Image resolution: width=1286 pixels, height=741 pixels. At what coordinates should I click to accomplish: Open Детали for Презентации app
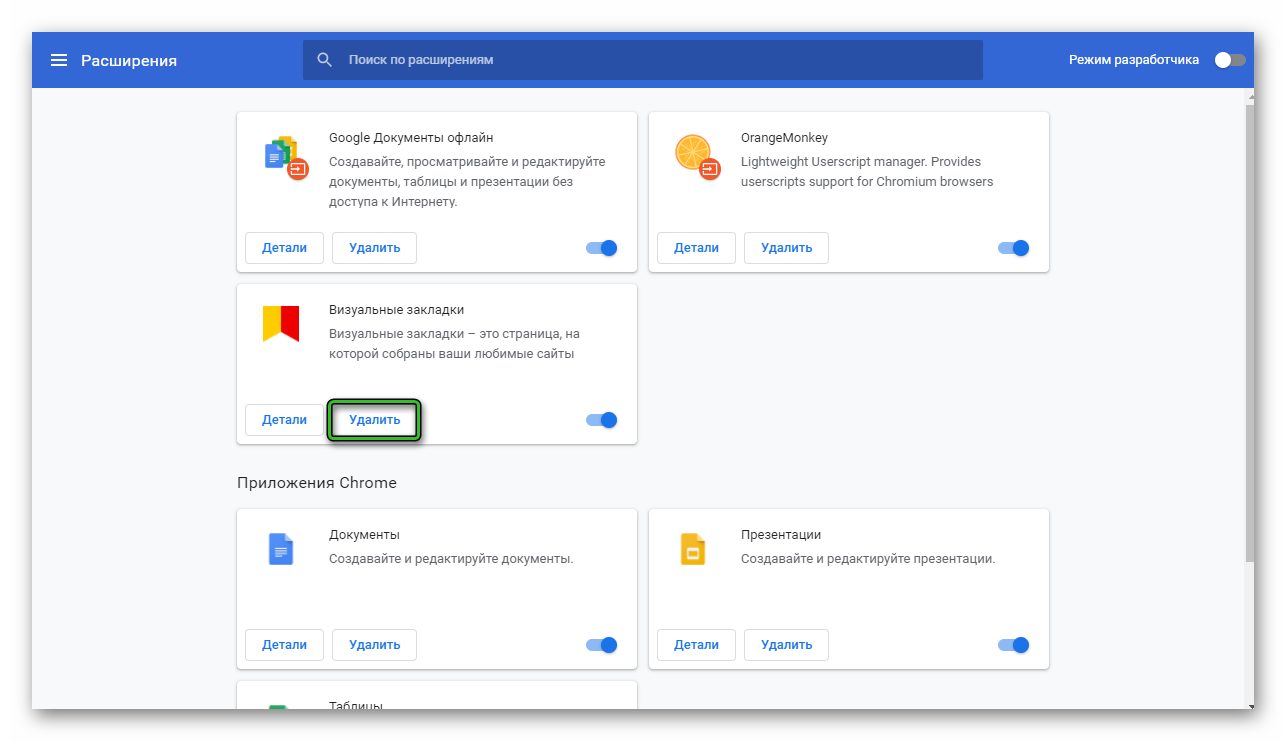pos(696,645)
